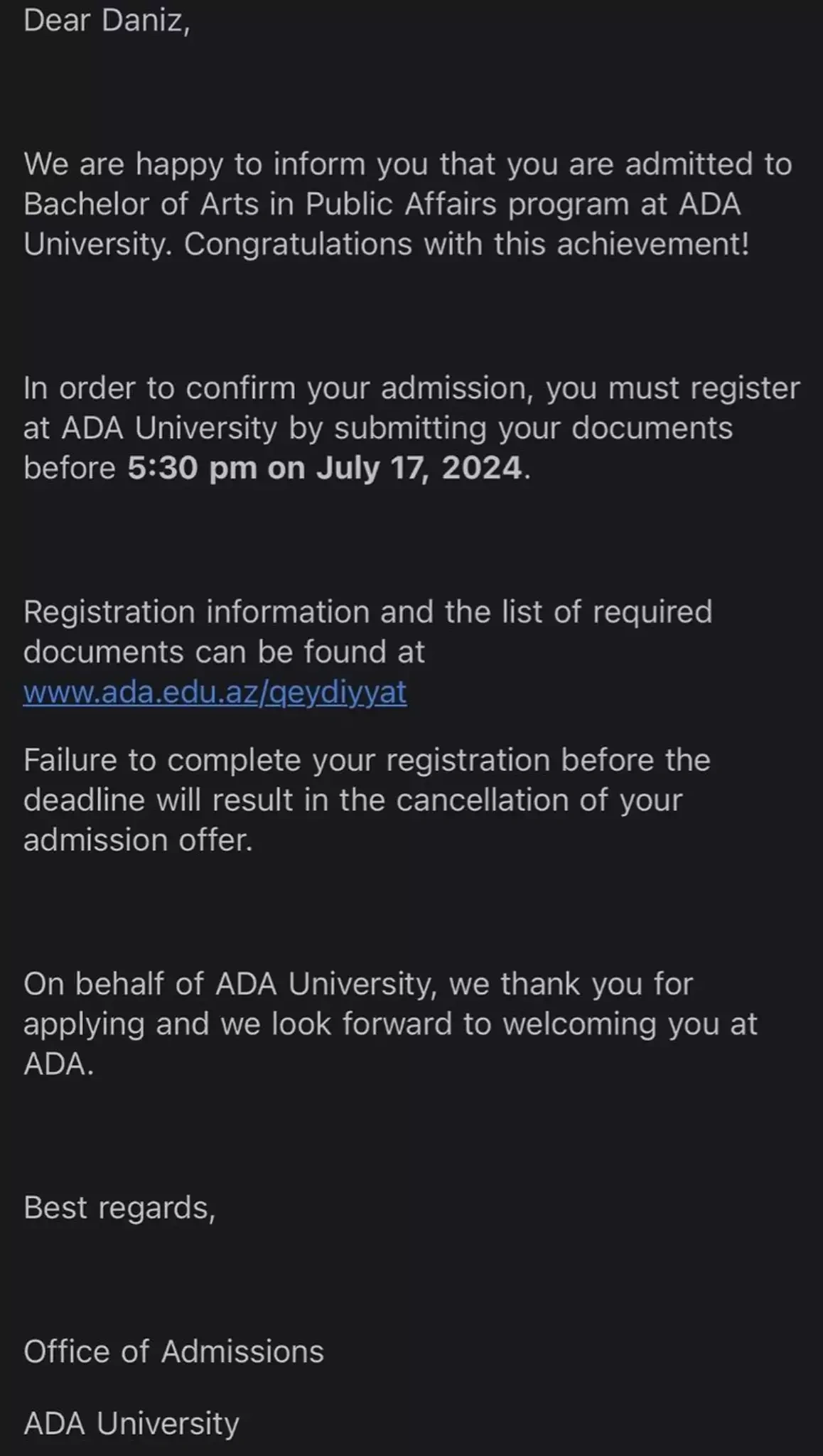
Task: Click "Registration information and the list of required" line
Action: coord(367,611)
